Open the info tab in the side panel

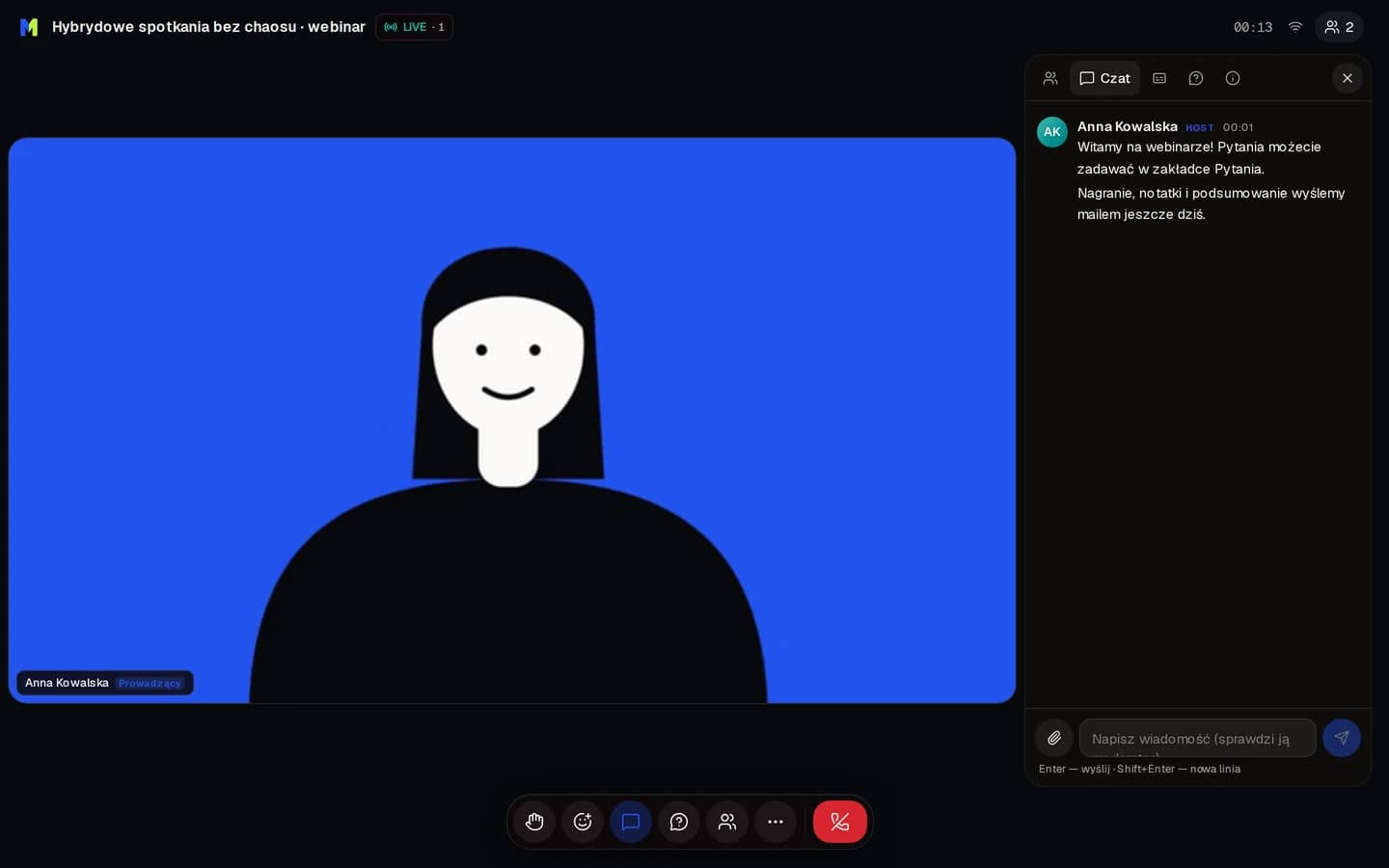click(x=1233, y=78)
